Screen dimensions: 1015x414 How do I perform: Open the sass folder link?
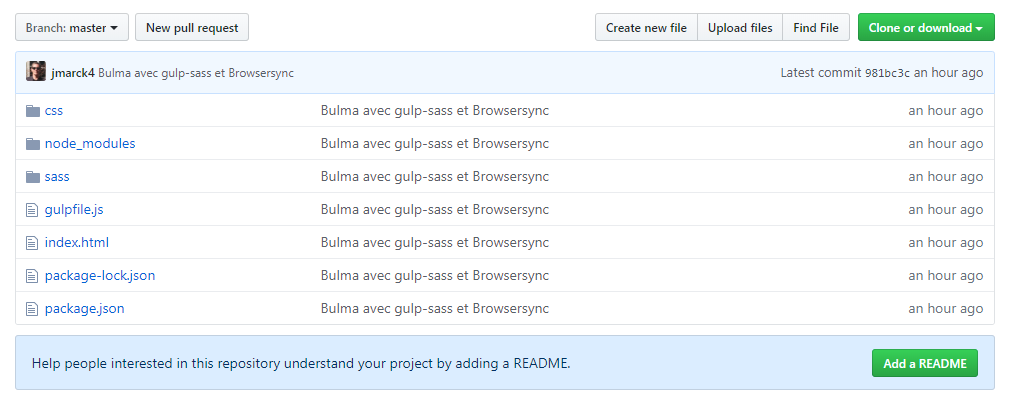pos(57,177)
